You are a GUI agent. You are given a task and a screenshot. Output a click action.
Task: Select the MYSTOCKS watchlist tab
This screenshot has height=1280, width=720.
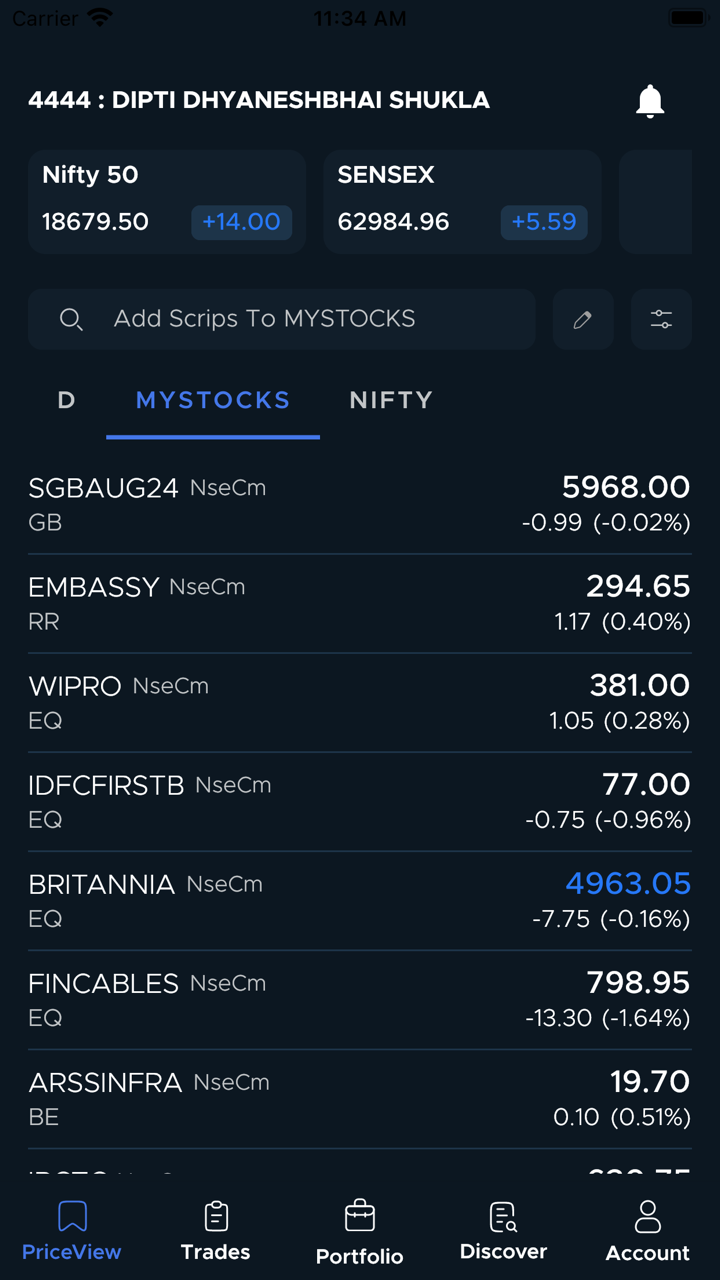(213, 400)
